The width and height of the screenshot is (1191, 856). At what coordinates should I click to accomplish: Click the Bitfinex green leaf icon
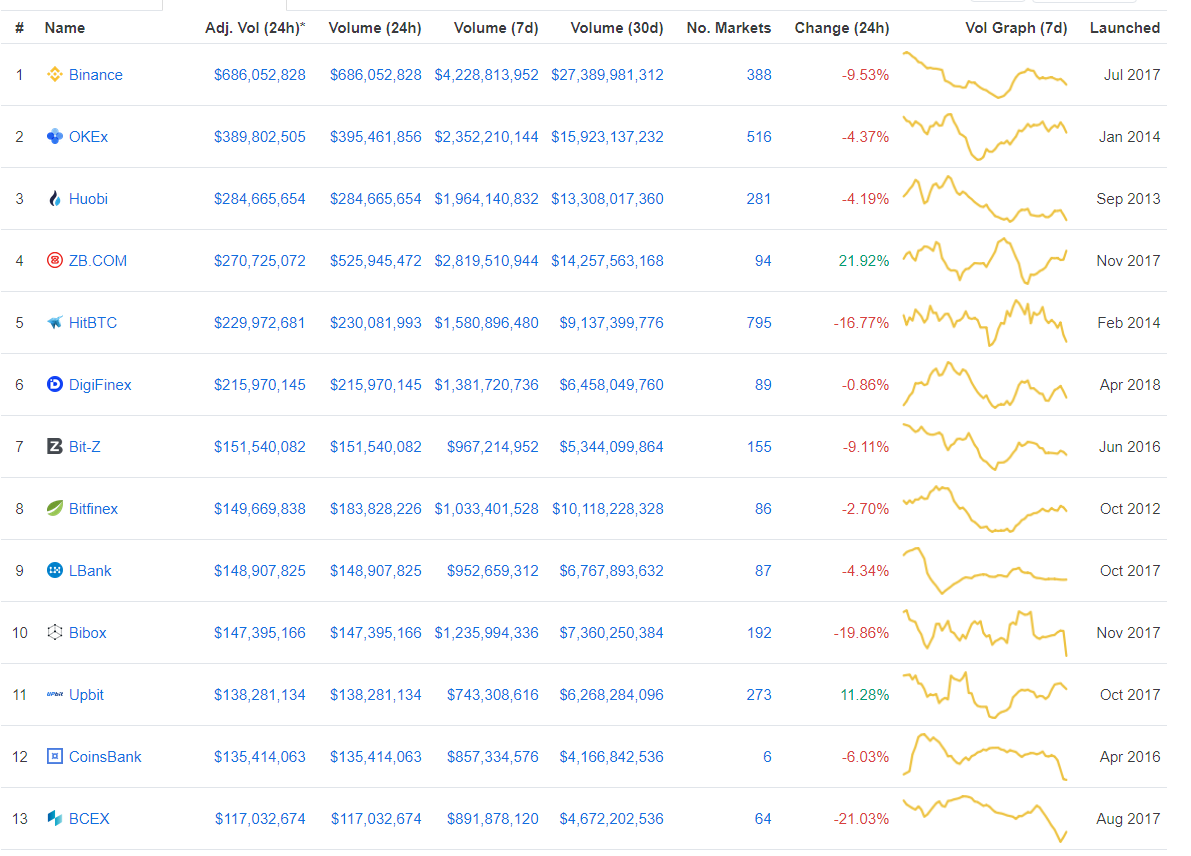click(x=55, y=509)
